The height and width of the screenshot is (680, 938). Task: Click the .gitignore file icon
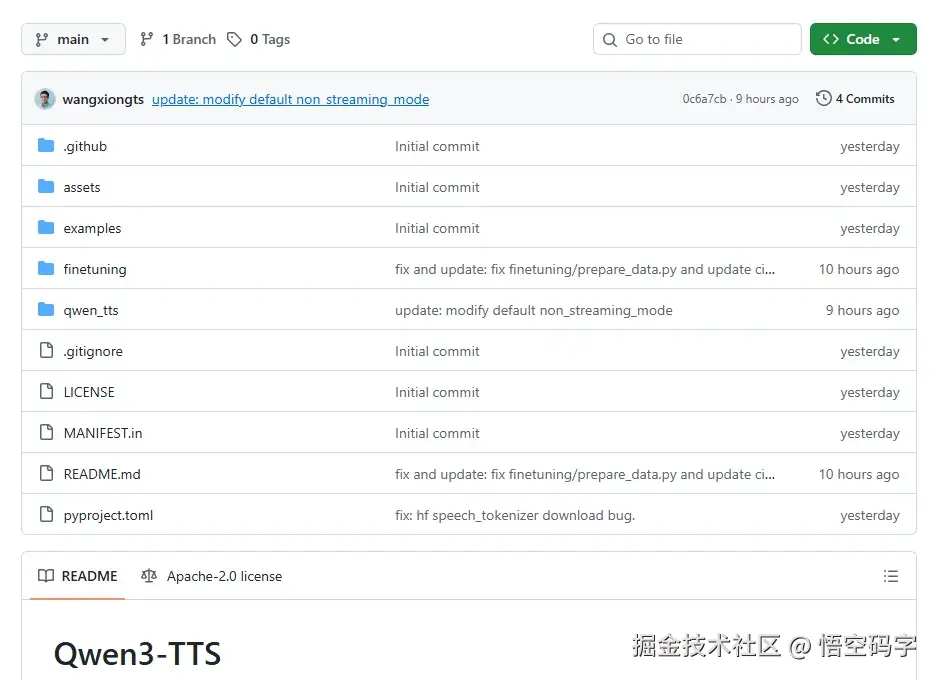[46, 350]
